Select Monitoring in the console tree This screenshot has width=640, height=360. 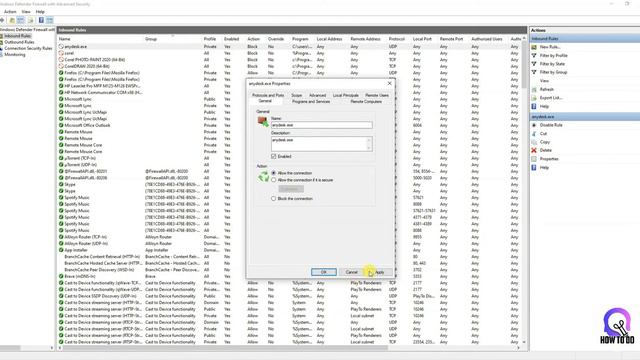click(x=15, y=55)
